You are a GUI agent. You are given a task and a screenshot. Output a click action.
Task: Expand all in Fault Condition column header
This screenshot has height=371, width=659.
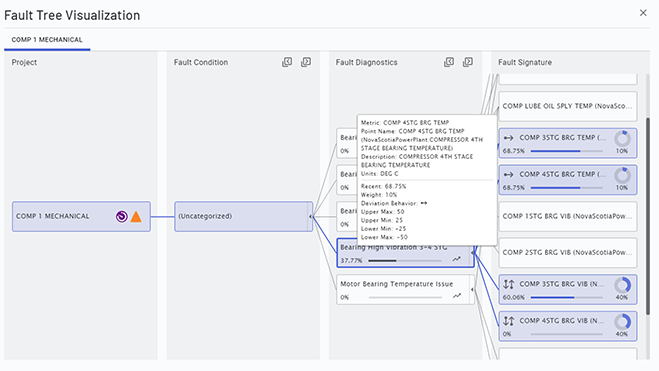coord(306,62)
